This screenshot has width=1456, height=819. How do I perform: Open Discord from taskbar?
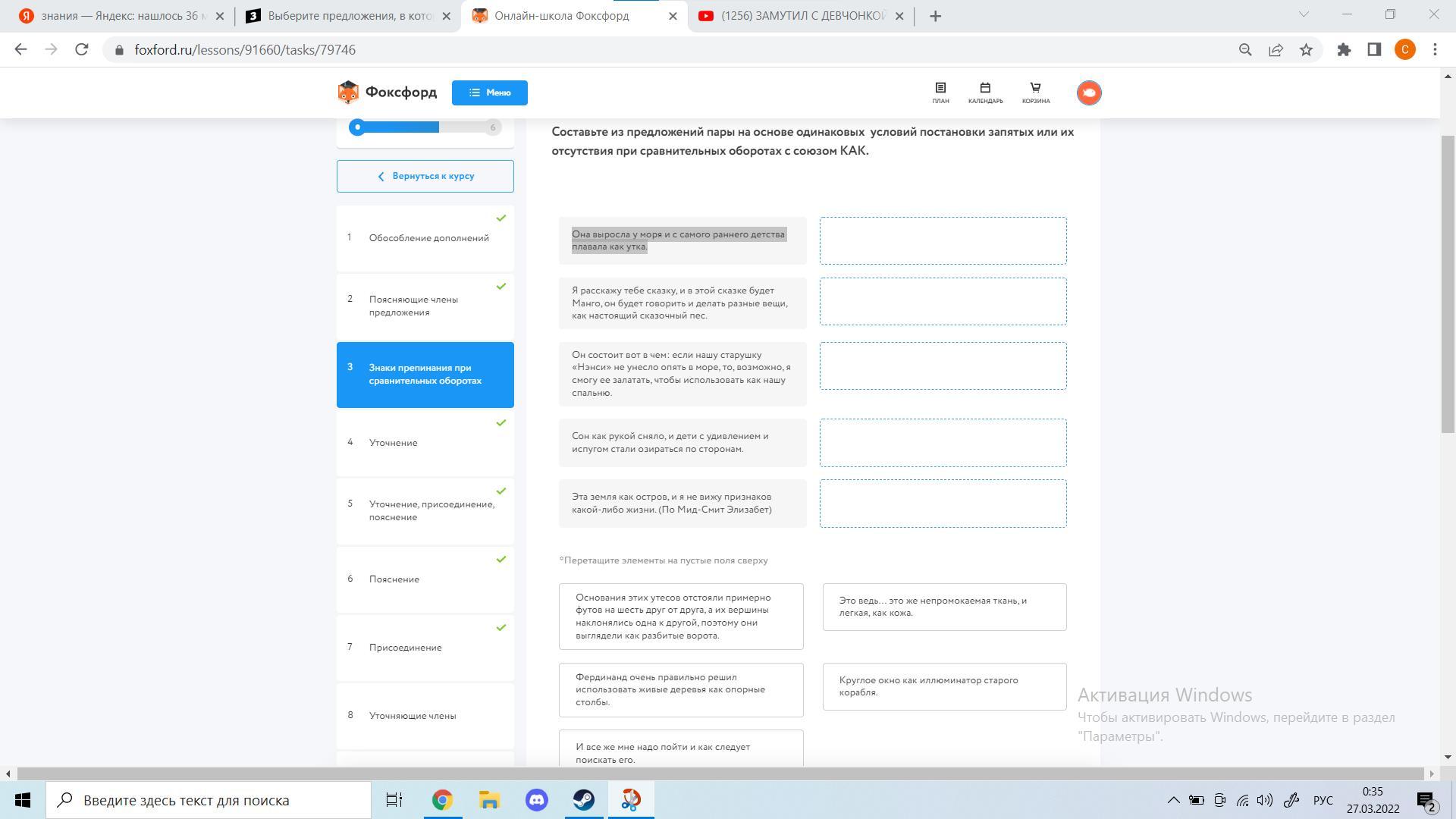[x=537, y=800]
